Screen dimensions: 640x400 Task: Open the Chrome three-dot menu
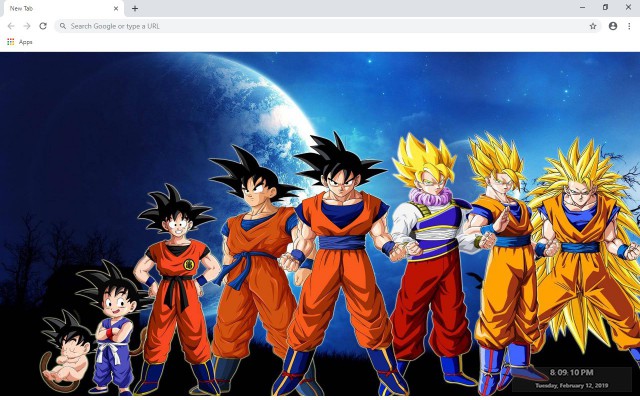tap(629, 26)
